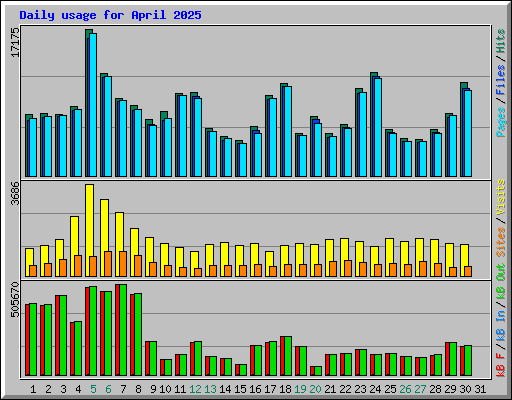512x400 pixels.
Task: Click the Files legend label
Action: pyautogui.click(x=501, y=80)
